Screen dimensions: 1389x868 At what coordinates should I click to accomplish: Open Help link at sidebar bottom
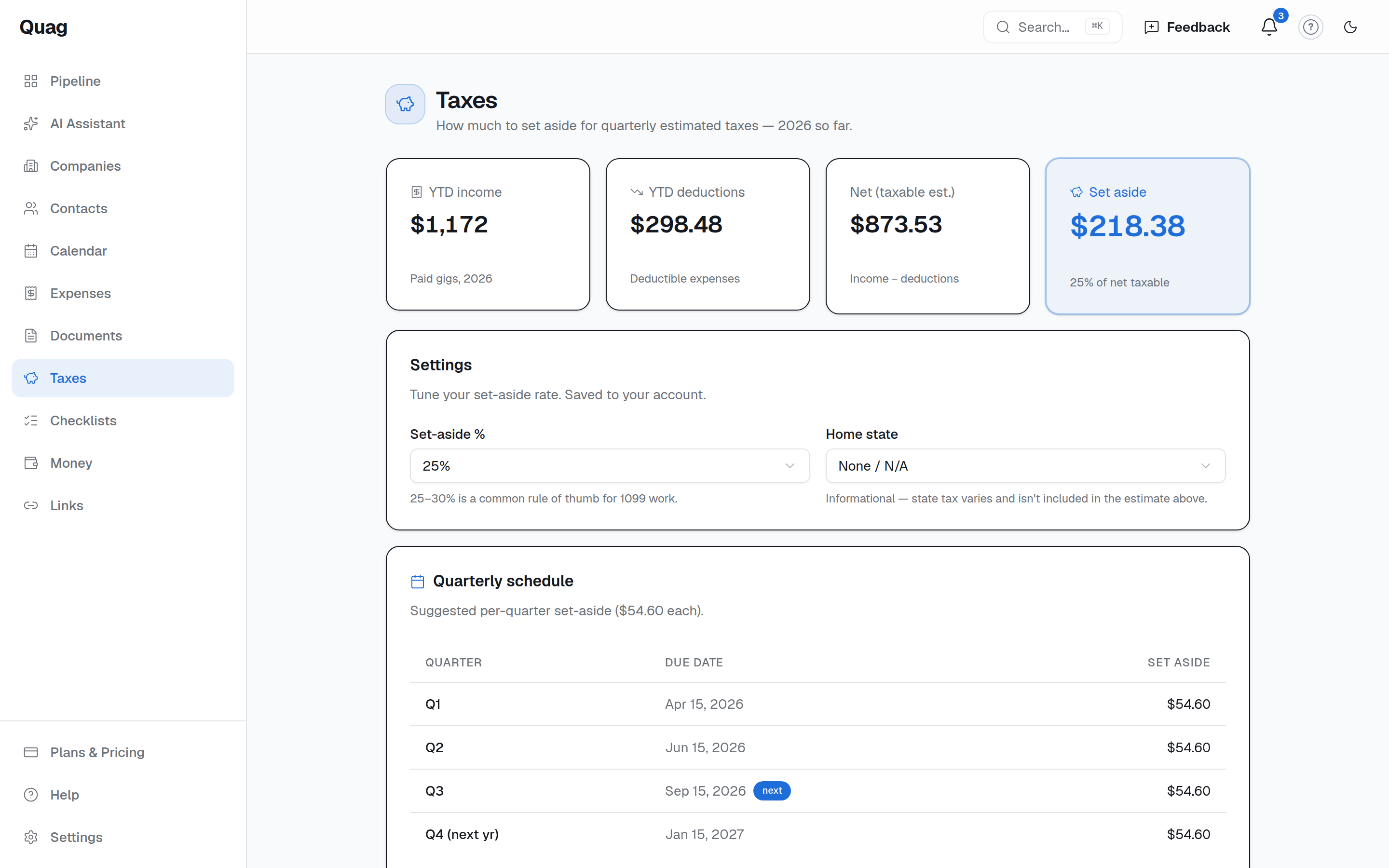123,795
